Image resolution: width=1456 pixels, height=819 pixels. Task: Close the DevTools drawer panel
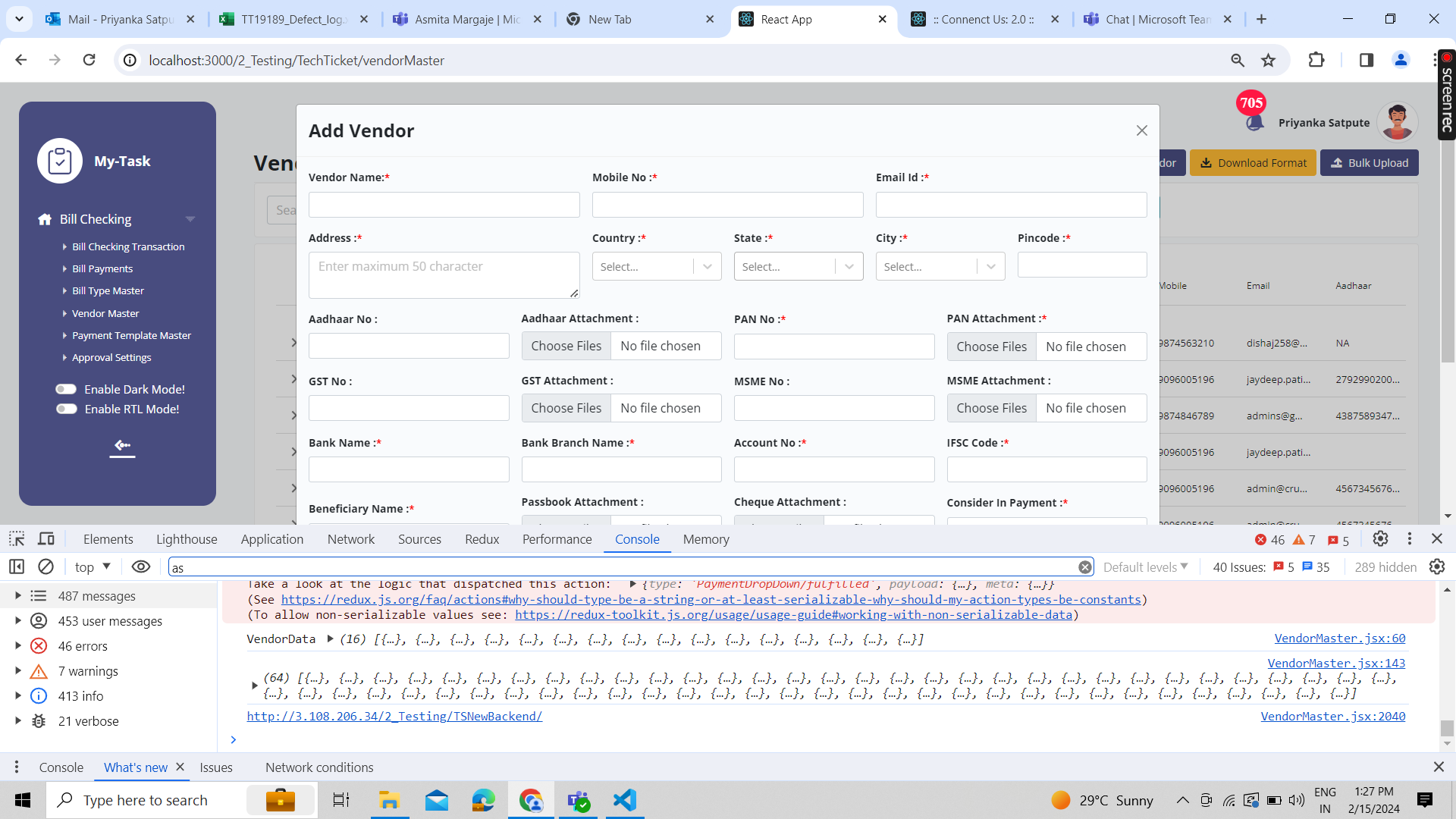point(1439,767)
